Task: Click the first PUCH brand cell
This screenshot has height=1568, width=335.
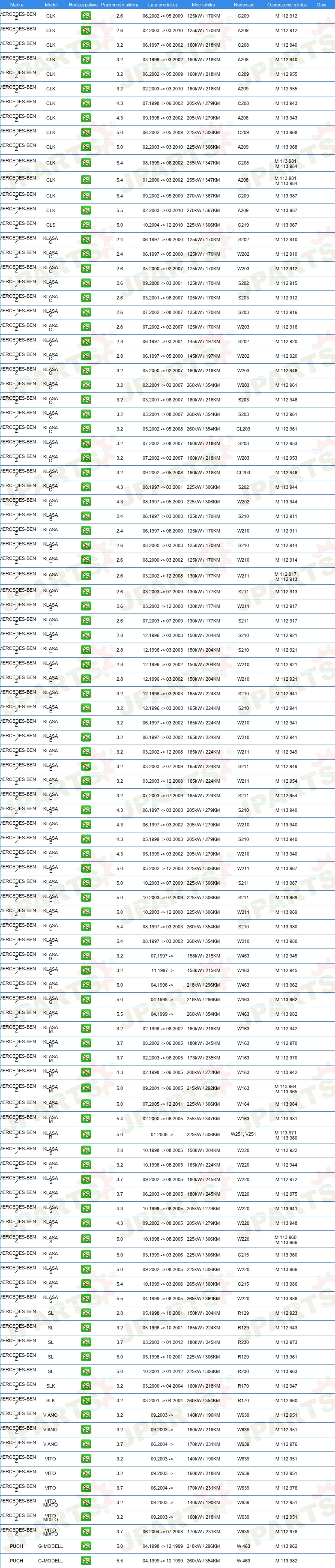Action: [16, 1547]
